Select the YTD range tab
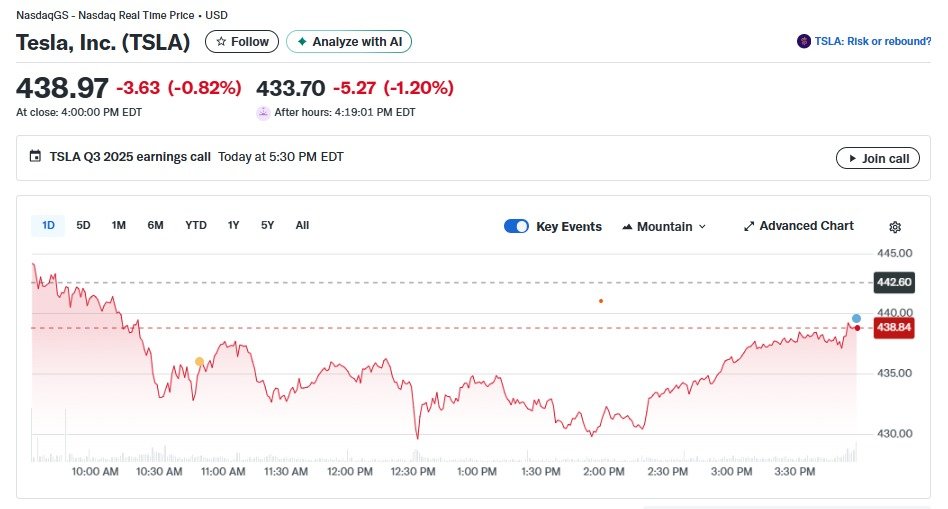This screenshot has width=948, height=509. click(x=196, y=225)
